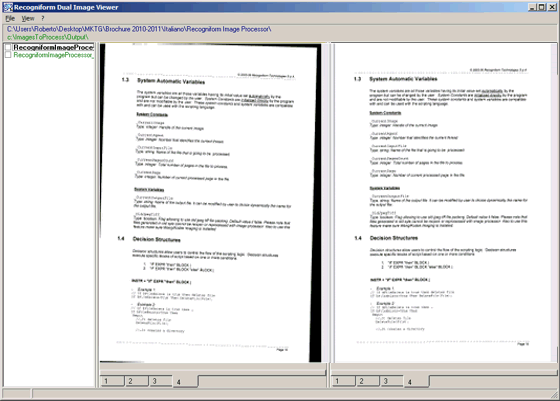Click the blue source folder path text
560x401 pixels.
(139, 29)
